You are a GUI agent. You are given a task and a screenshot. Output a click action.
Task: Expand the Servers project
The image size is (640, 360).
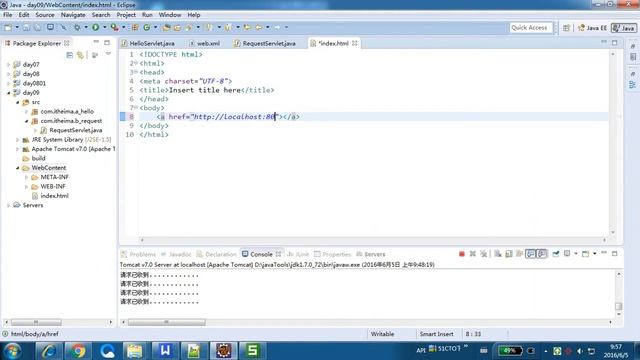[9, 205]
